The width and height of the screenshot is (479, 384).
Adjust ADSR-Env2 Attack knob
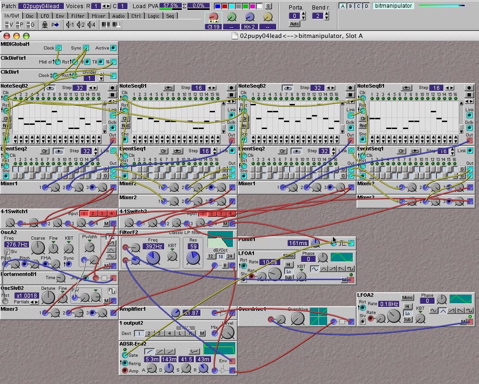[152, 368]
